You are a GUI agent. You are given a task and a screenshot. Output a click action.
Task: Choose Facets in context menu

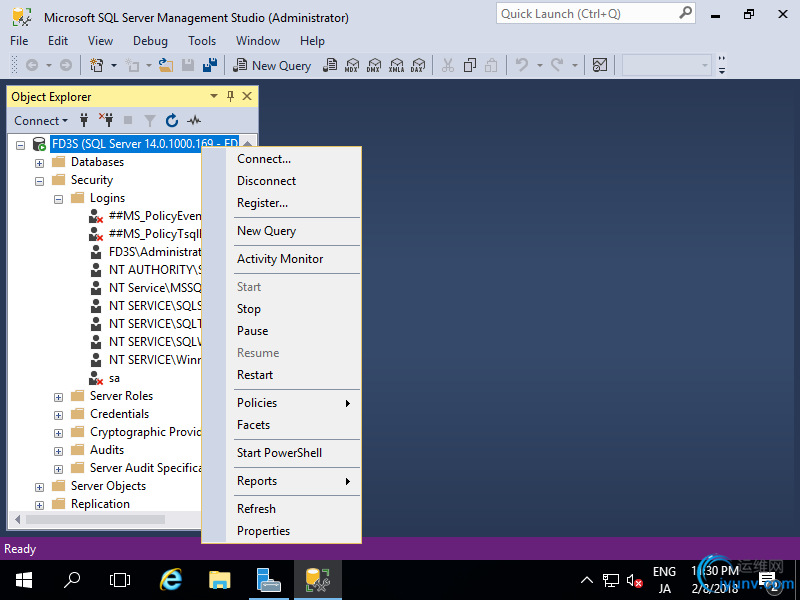[x=282, y=424]
